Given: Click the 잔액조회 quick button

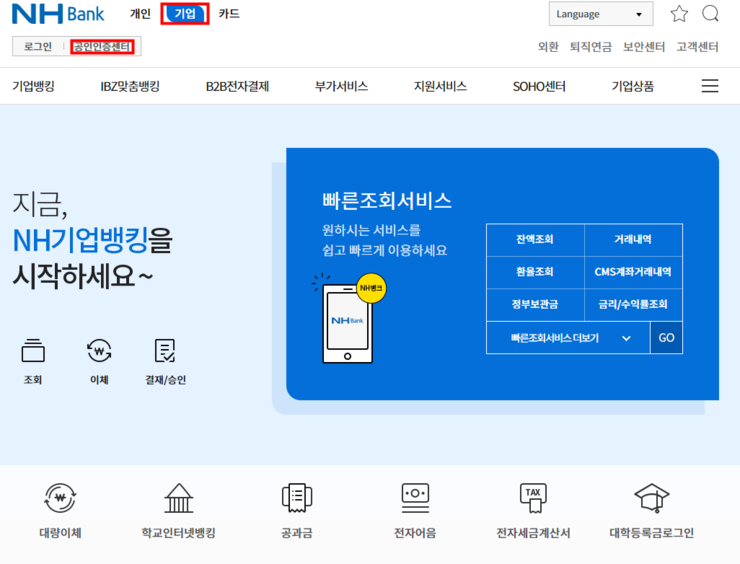Looking at the screenshot, I should [x=535, y=240].
